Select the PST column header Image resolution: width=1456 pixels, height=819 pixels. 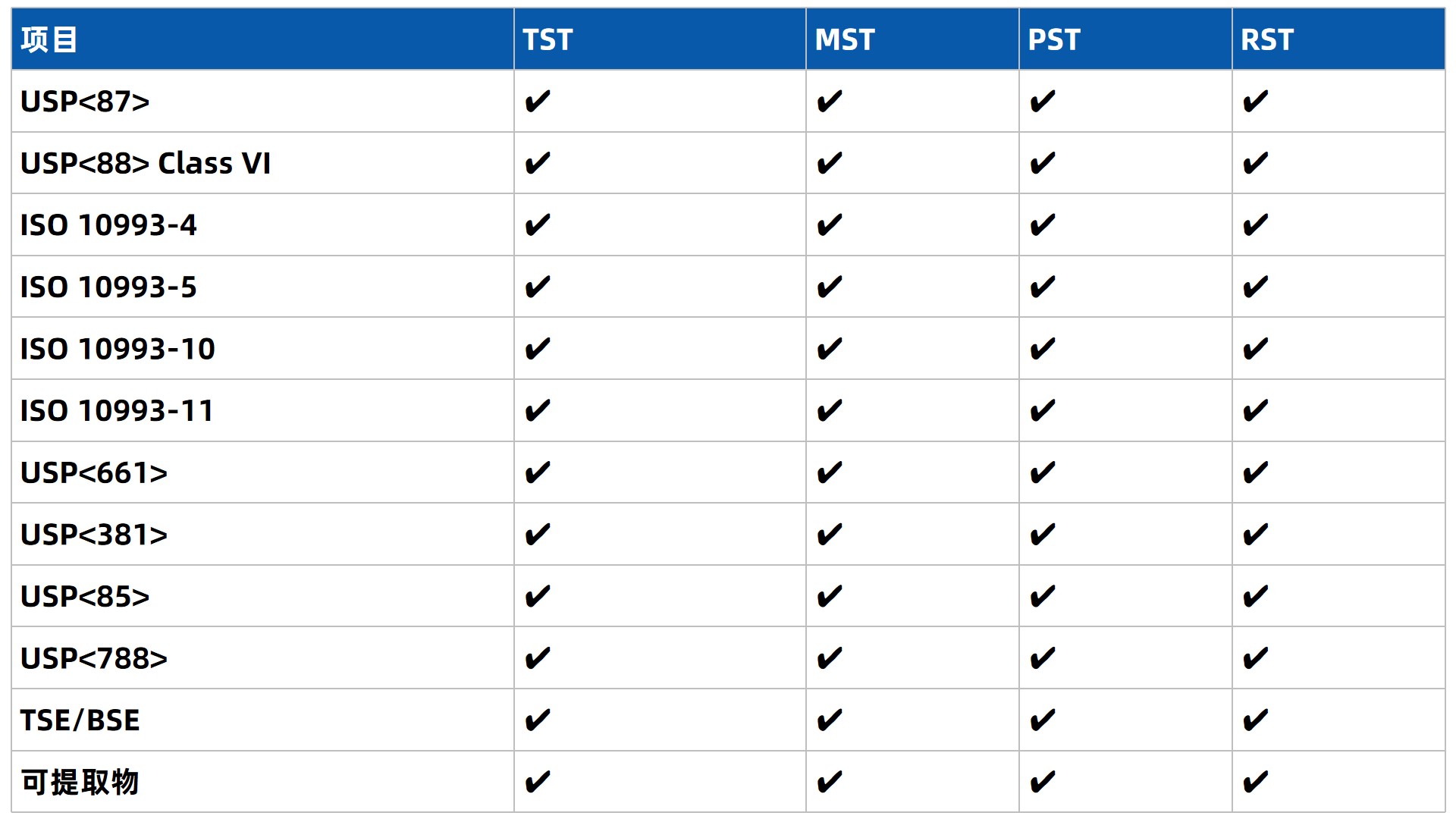(x=1054, y=39)
